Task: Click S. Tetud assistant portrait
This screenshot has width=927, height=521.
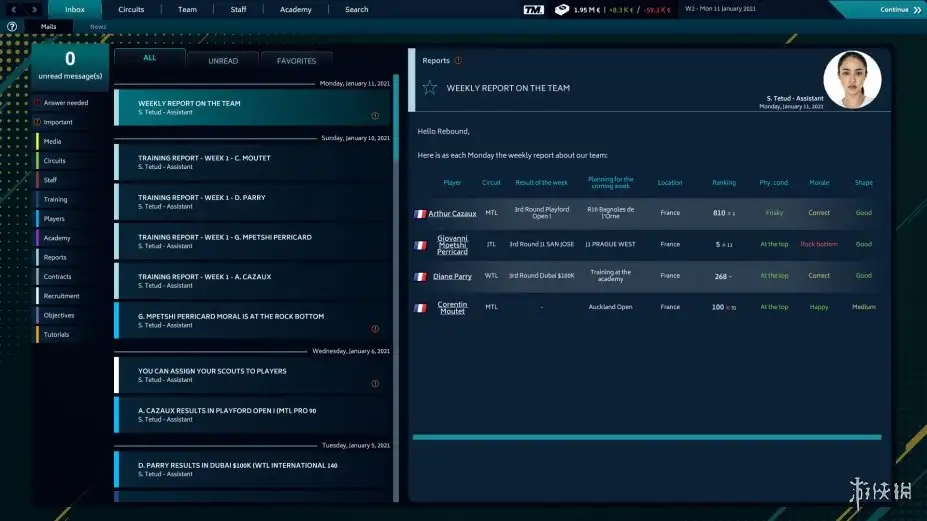Action: coord(852,79)
